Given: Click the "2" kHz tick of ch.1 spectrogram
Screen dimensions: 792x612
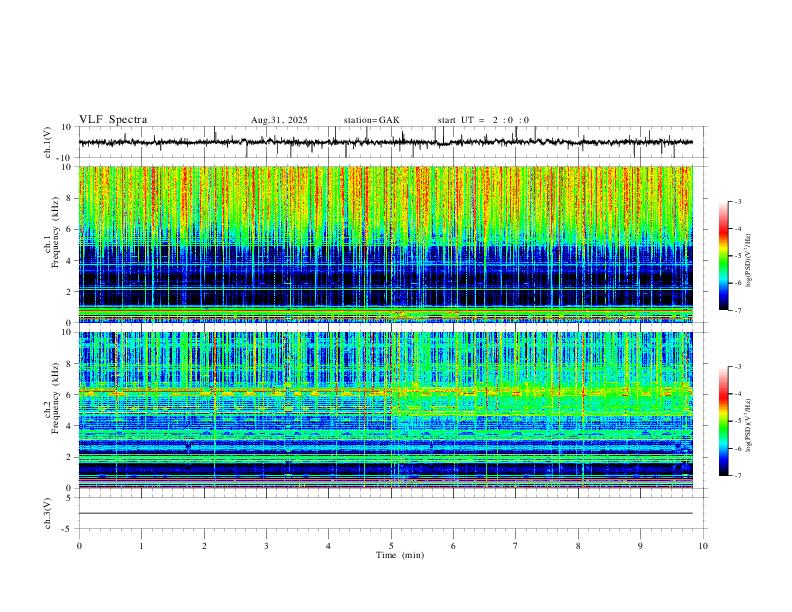Looking at the screenshot, I should [69, 291].
